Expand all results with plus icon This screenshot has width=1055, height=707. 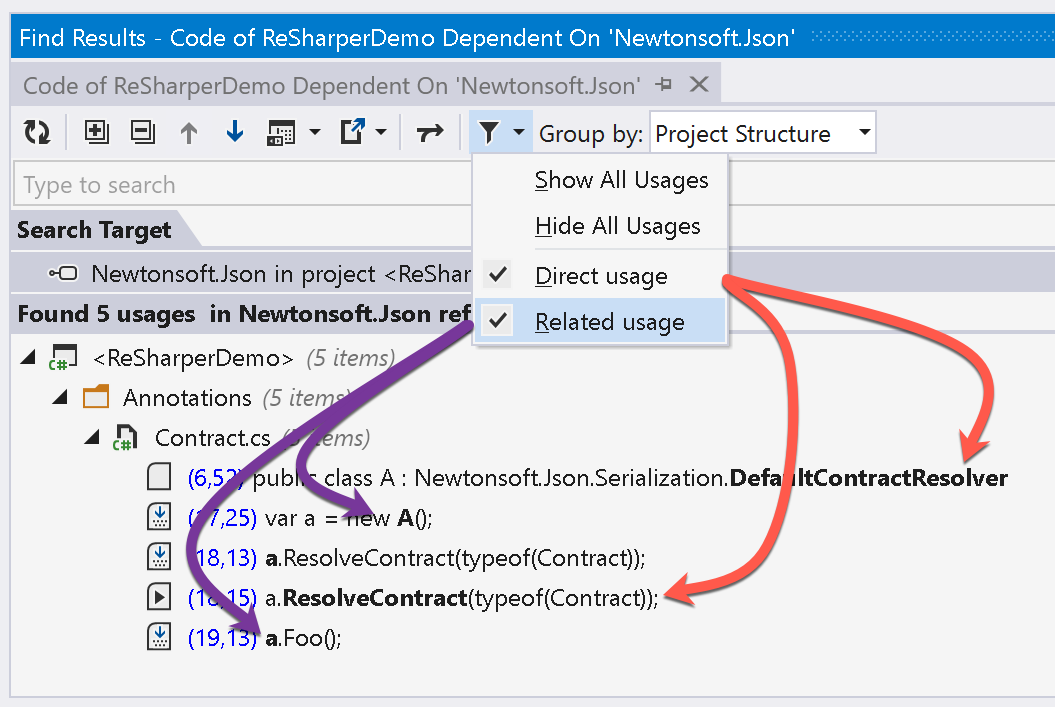(x=96, y=131)
